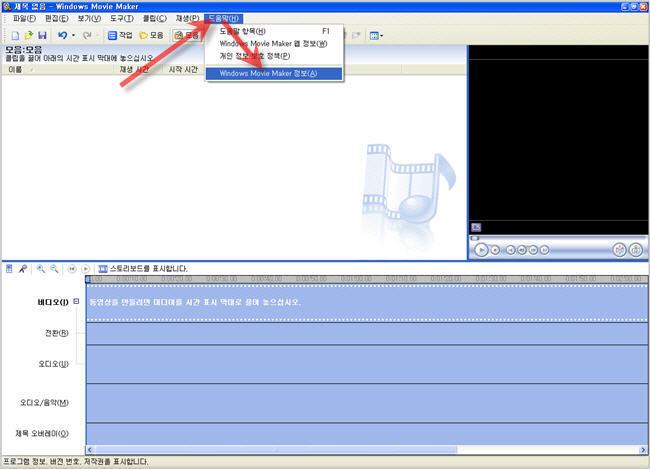Click the Zoom Timeline In magnifier

[41, 269]
